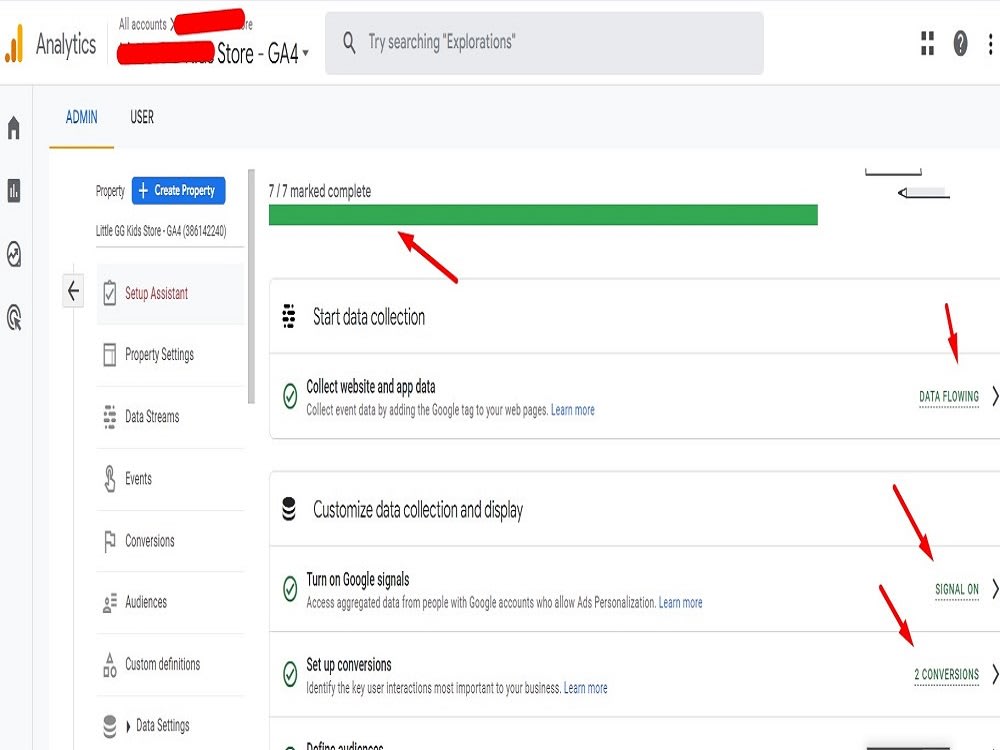The height and width of the screenshot is (750, 1000).
Task: Open the Home icon in left rail
Action: [x=14, y=128]
